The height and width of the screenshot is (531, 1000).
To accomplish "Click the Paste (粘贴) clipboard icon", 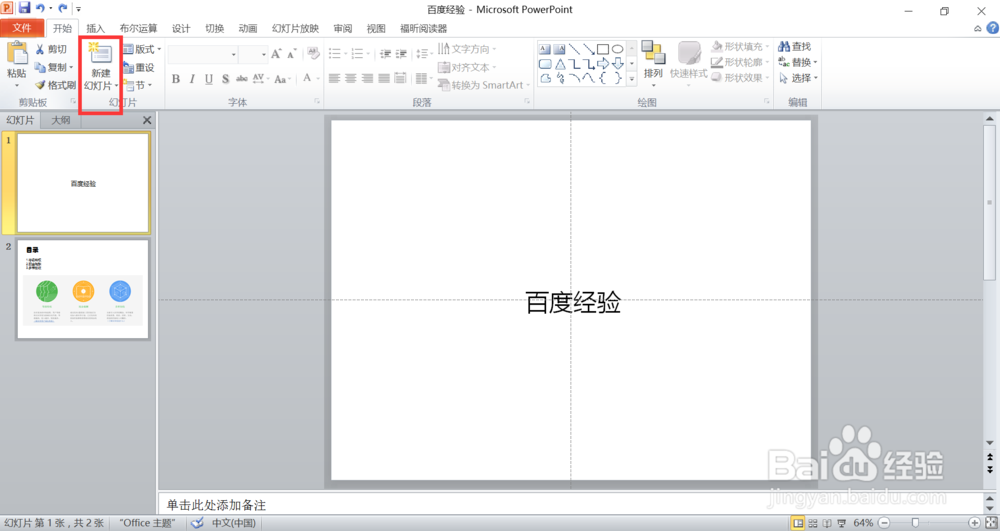I will coord(17,53).
